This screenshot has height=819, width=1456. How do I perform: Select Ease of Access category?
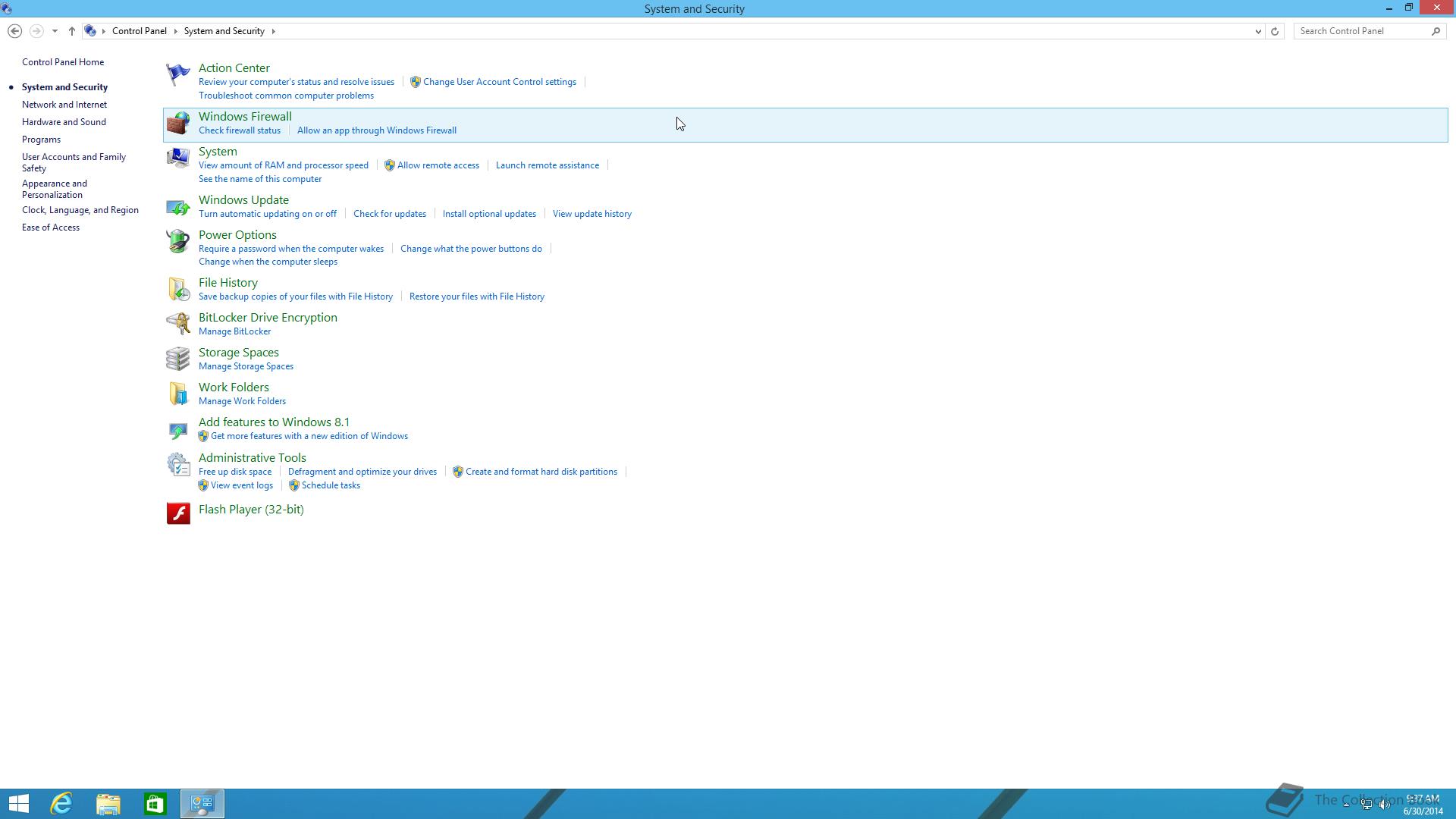51,227
